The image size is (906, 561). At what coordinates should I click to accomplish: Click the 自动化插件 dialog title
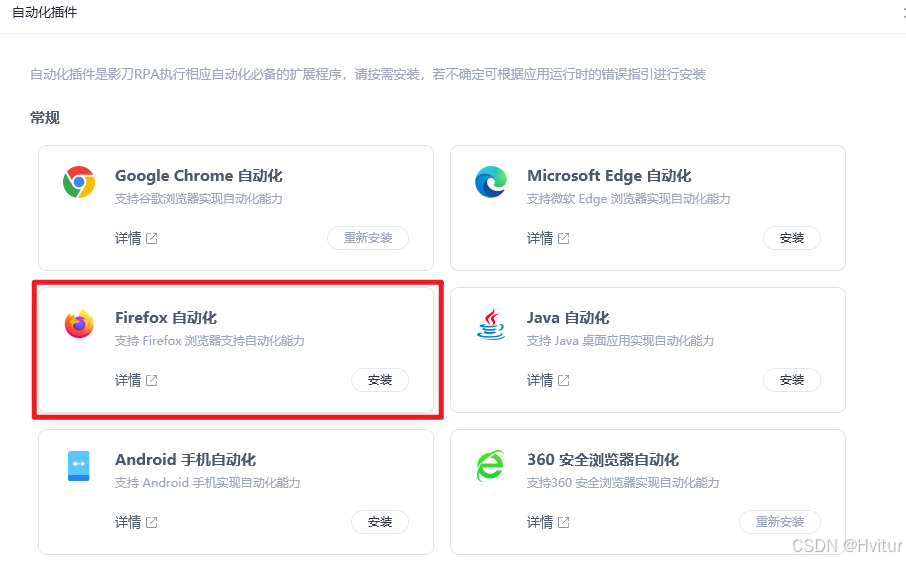pos(44,12)
